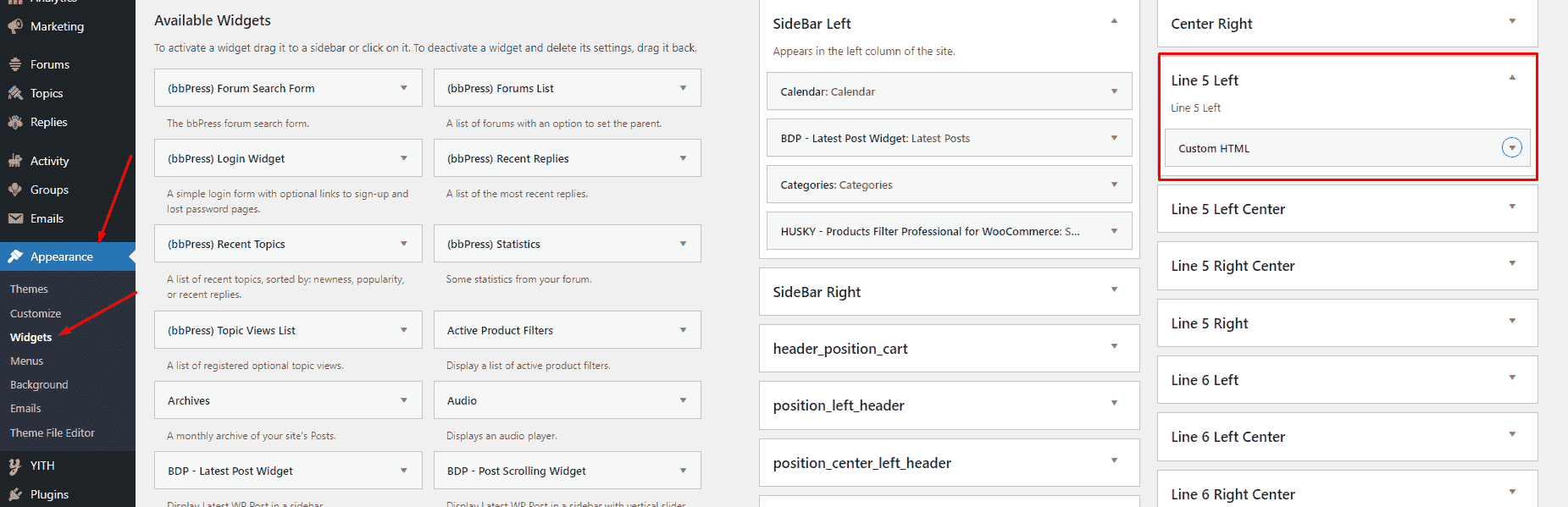
Task: Expand the Center Right widget area
Action: click(x=1512, y=22)
